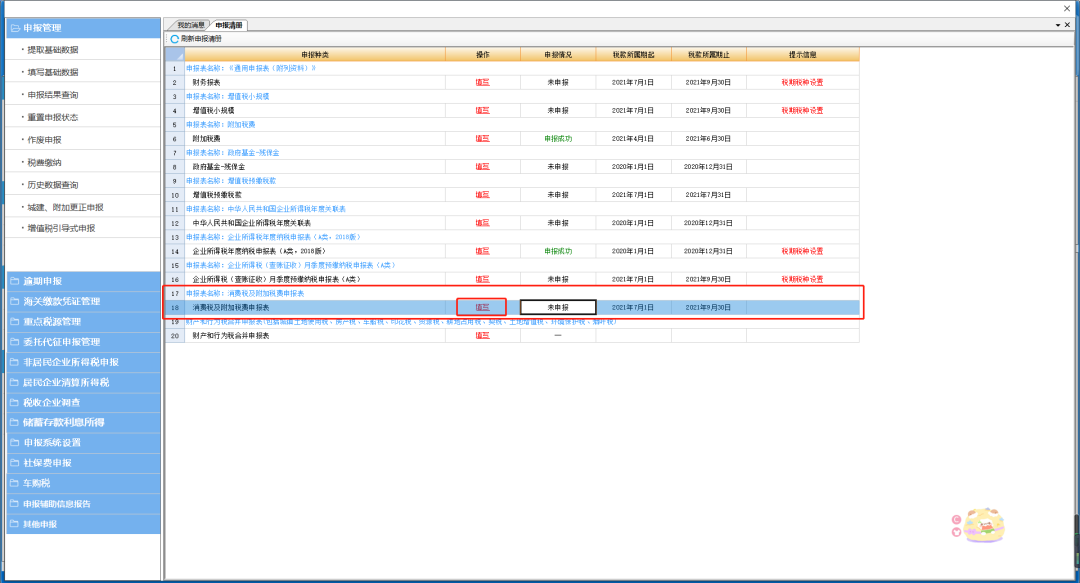Viewport: 1080px width, 583px height.
Task: Select row number 10 header
Action: click(175, 195)
